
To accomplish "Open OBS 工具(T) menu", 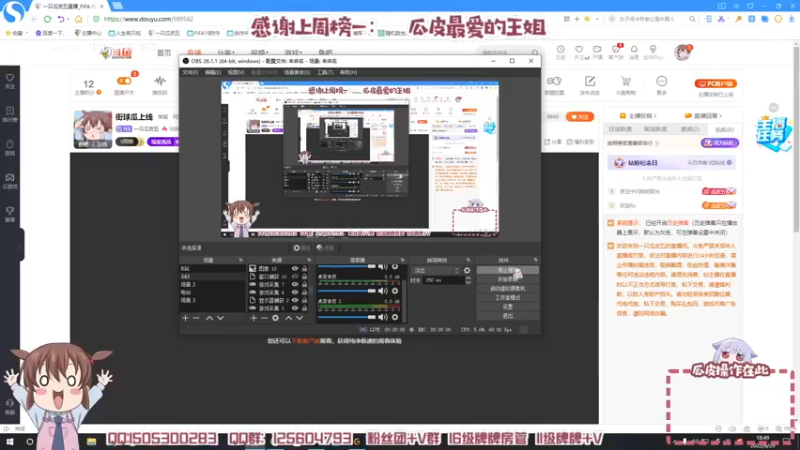I will click(x=325, y=72).
